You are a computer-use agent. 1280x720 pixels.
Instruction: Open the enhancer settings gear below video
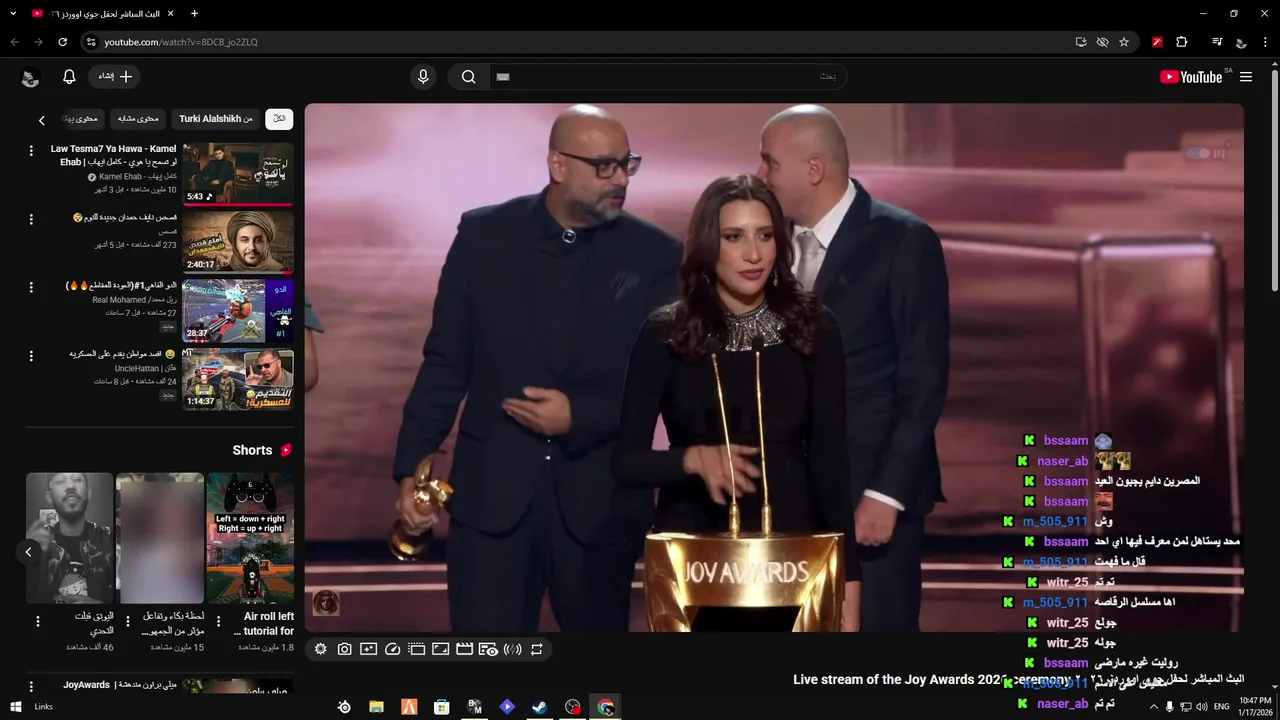[x=320, y=649]
